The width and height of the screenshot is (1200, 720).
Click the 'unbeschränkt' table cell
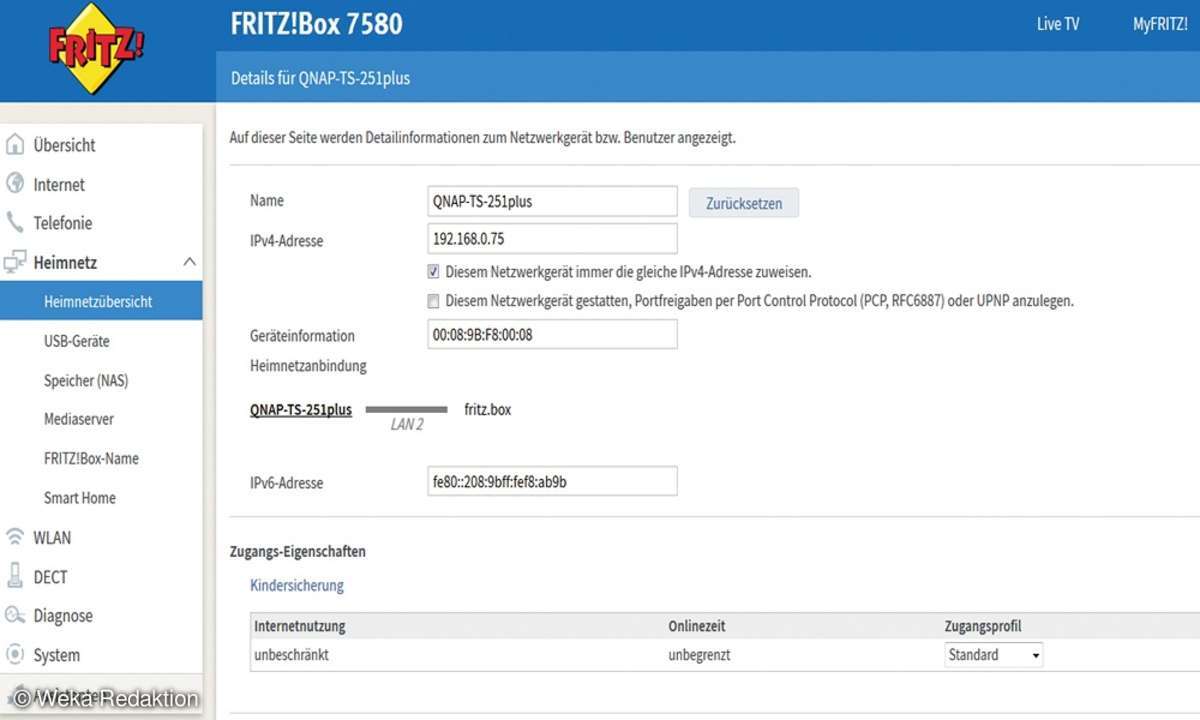click(x=292, y=655)
